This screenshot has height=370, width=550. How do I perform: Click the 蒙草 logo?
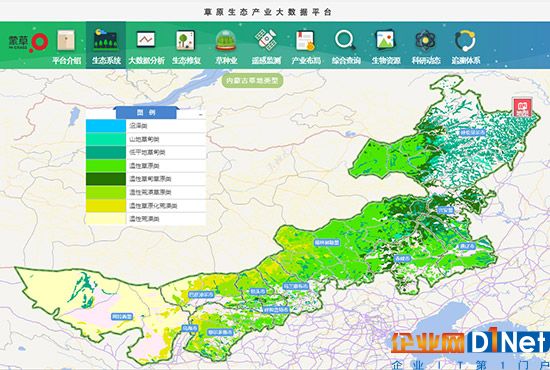(28, 42)
